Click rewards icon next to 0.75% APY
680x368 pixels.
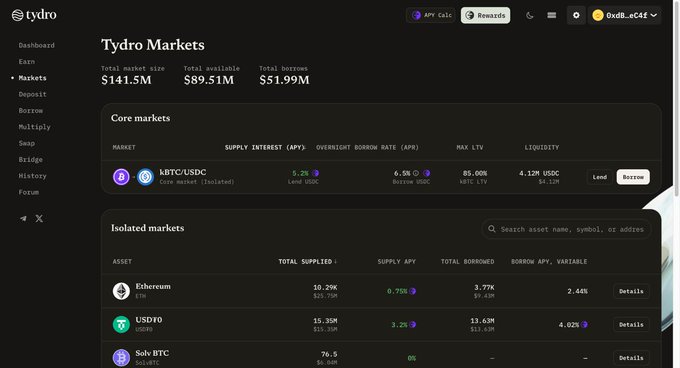click(412, 291)
